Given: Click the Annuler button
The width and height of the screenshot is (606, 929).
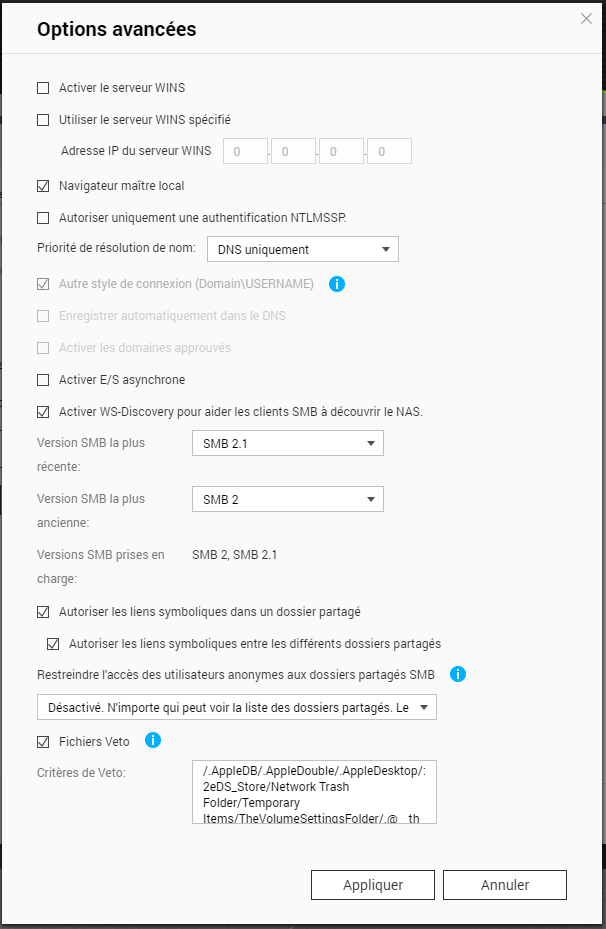Looking at the screenshot, I should (x=504, y=885).
